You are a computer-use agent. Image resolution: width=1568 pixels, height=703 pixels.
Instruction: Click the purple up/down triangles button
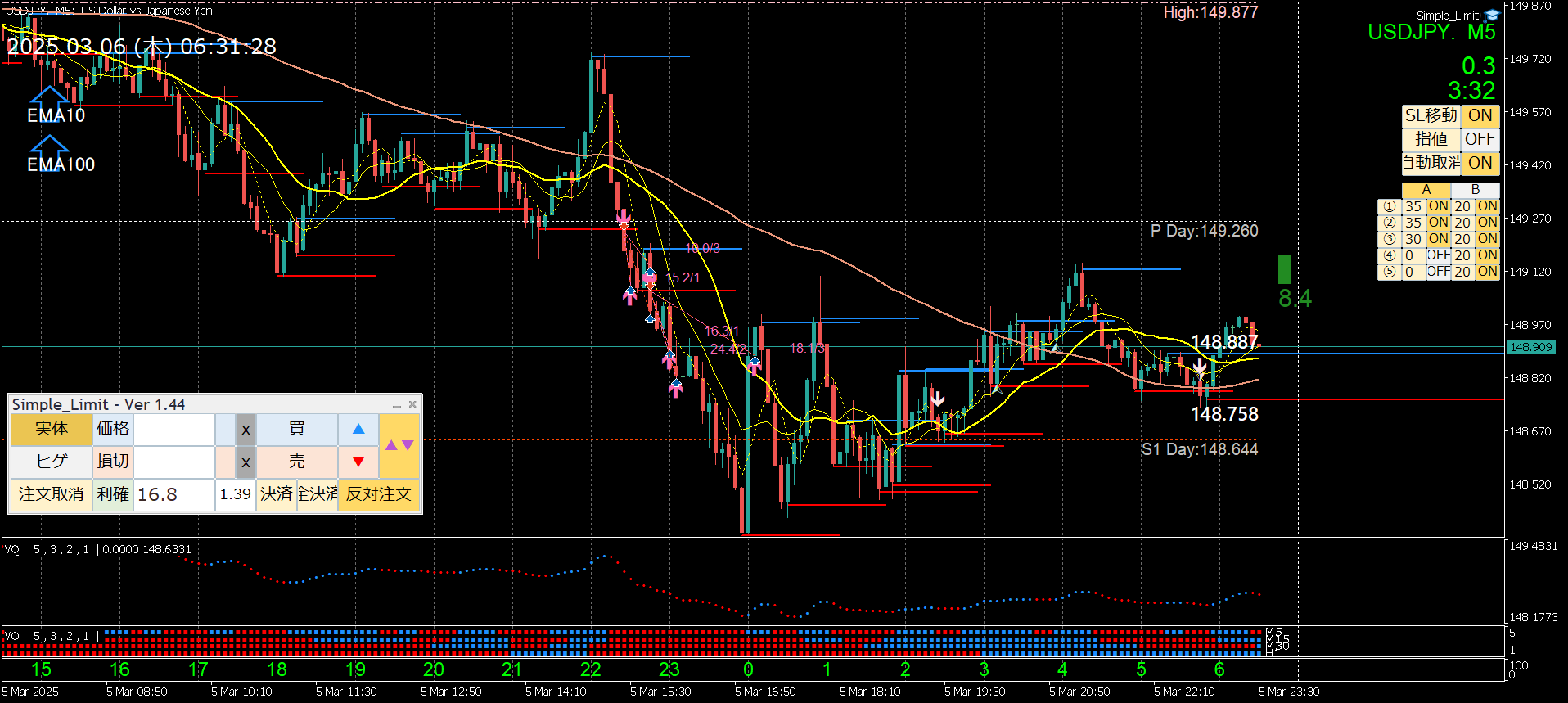click(399, 445)
